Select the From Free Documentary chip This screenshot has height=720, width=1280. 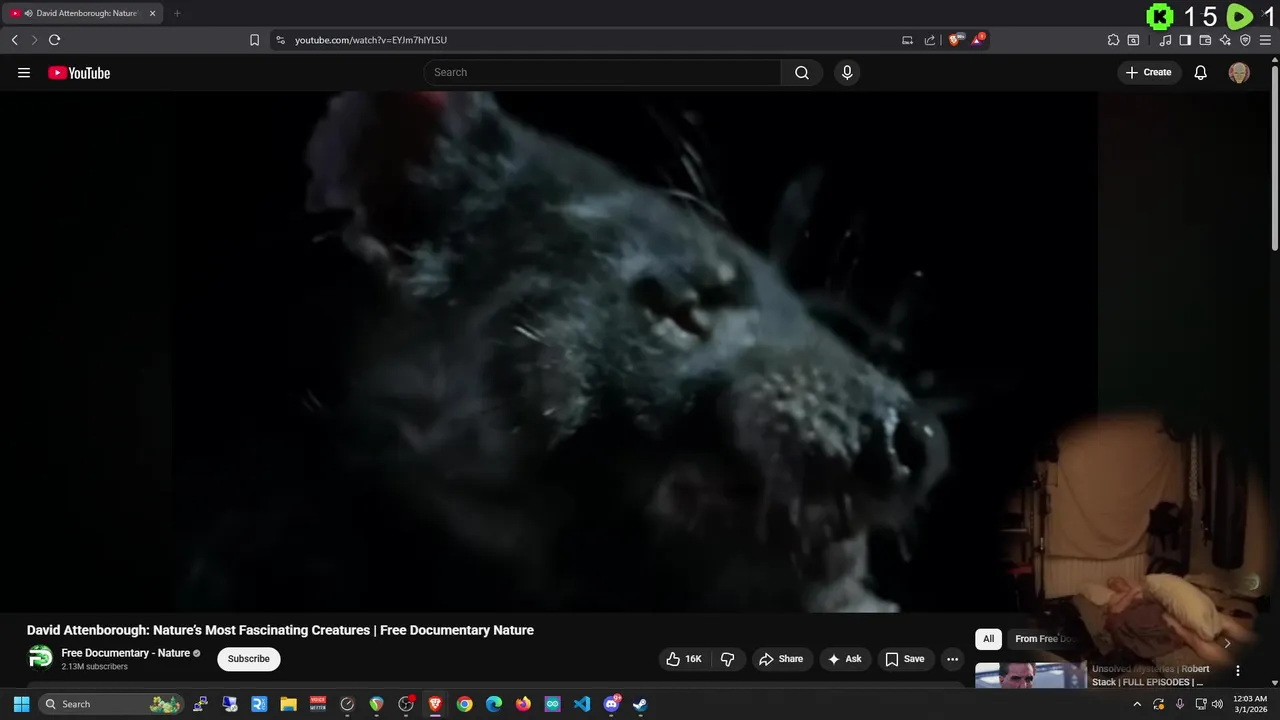(x=1042, y=639)
